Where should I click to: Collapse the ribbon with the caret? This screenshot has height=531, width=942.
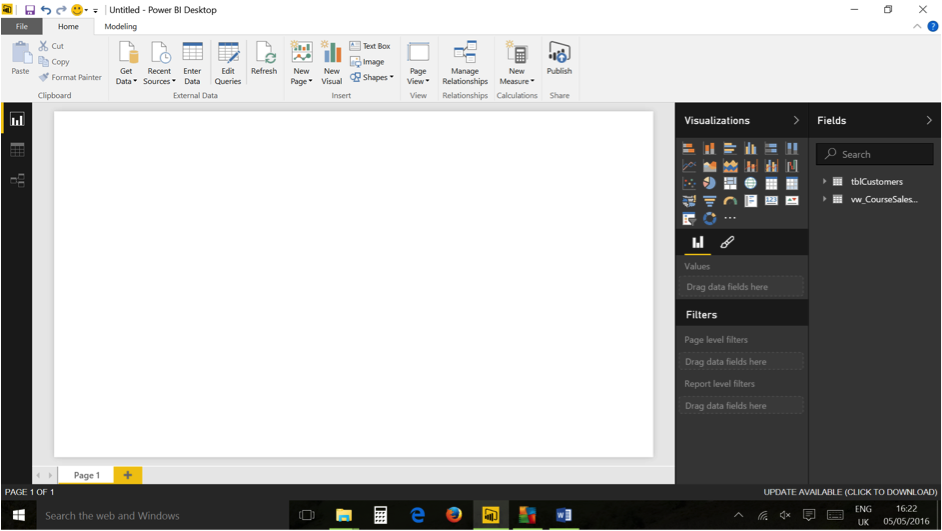pos(917,26)
